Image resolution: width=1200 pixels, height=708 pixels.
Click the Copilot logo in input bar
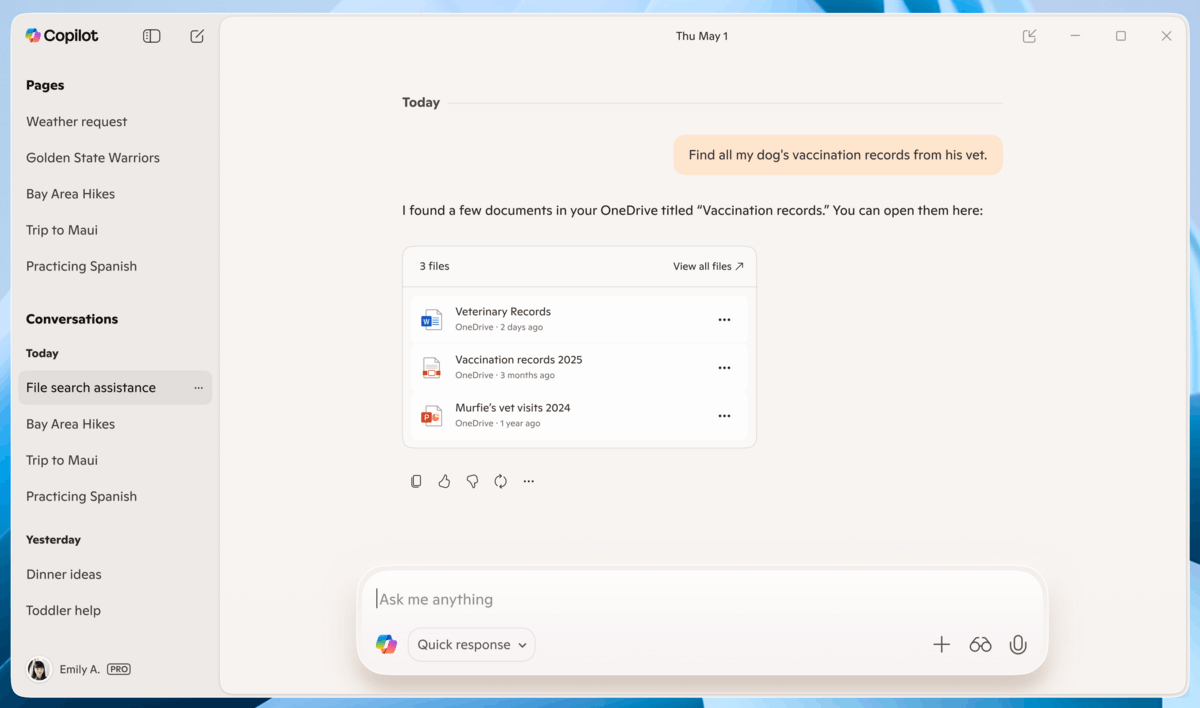point(386,645)
